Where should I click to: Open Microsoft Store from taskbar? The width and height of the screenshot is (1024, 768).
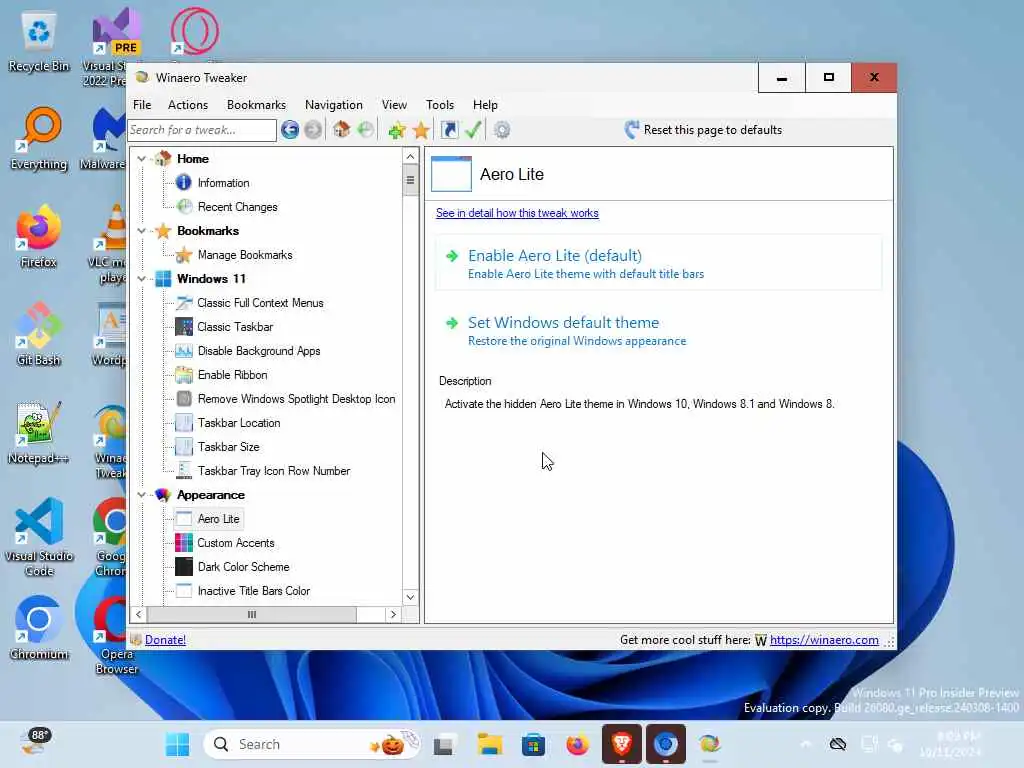pos(533,744)
